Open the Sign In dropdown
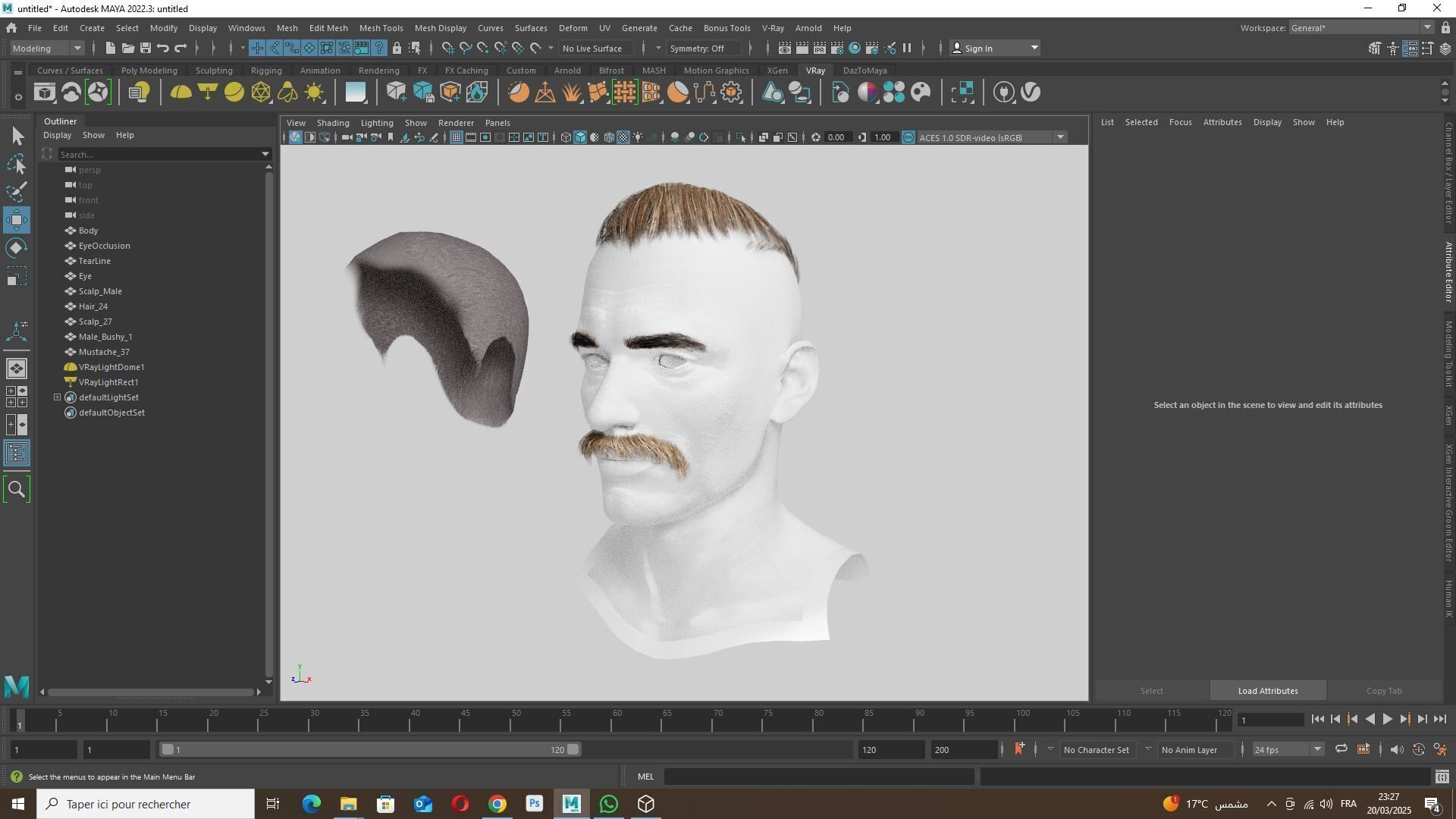1456x819 pixels. (x=995, y=48)
